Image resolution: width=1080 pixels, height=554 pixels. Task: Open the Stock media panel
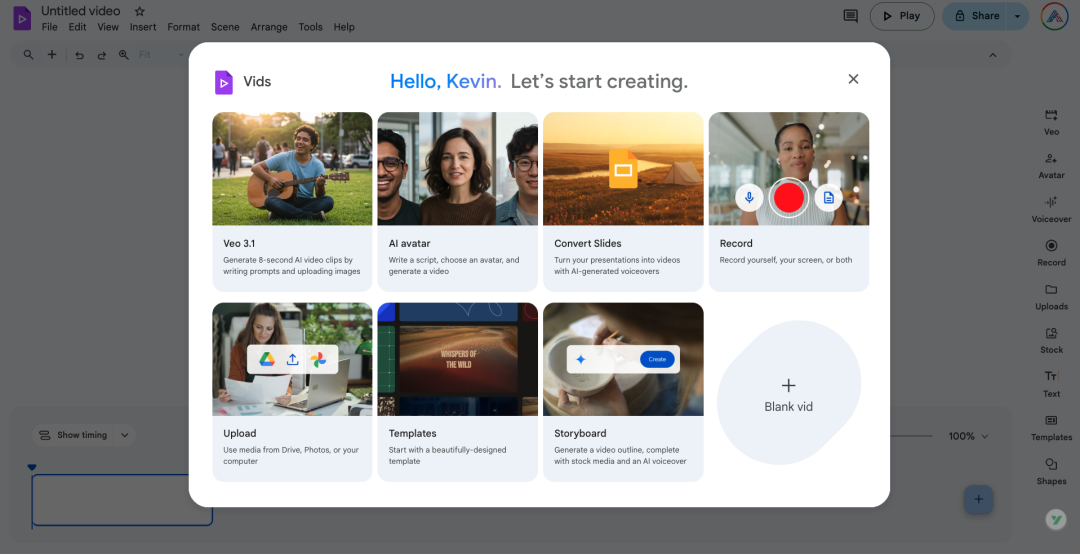pyautogui.click(x=1051, y=340)
